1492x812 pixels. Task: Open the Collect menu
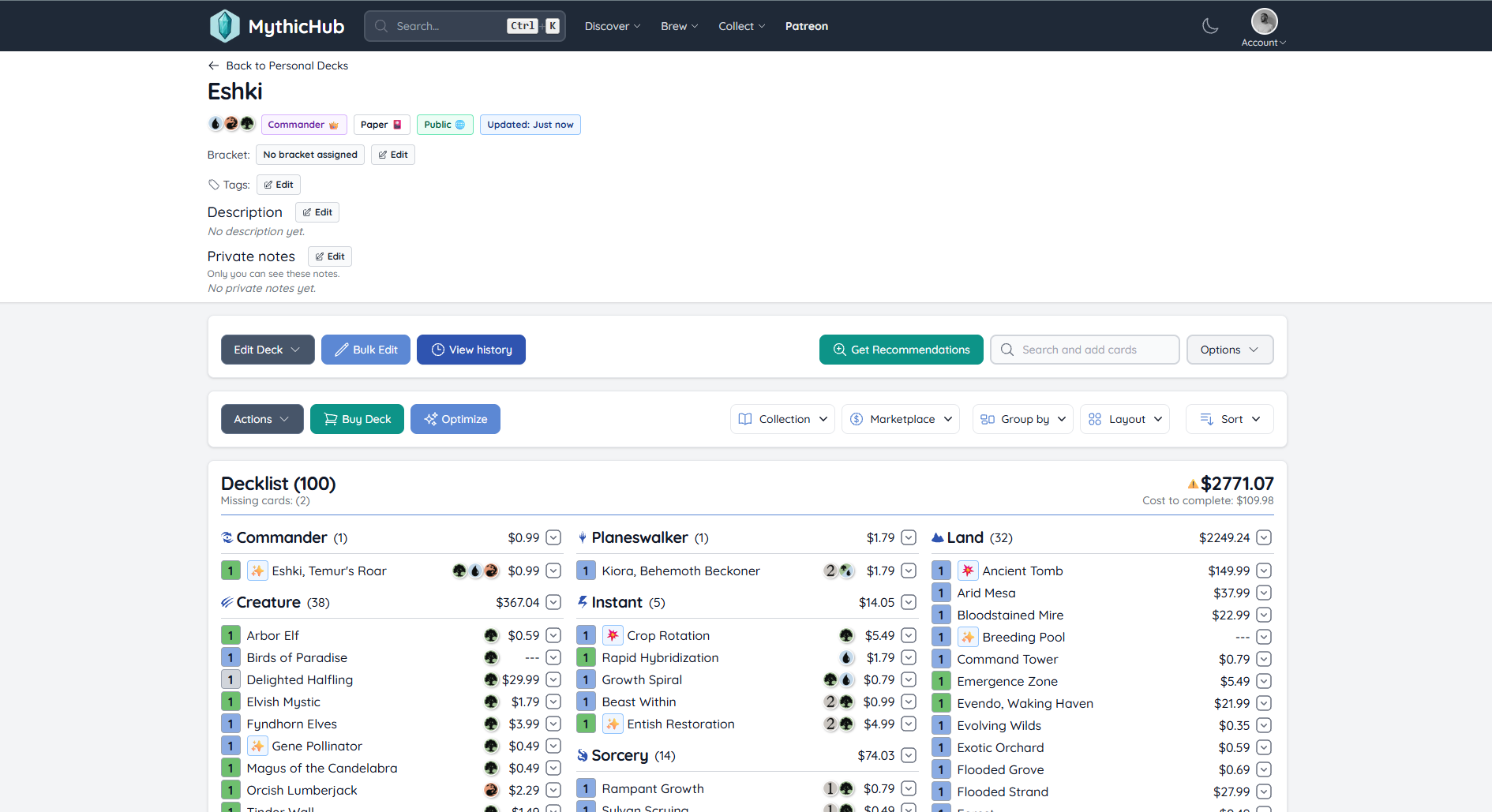pyautogui.click(x=740, y=25)
